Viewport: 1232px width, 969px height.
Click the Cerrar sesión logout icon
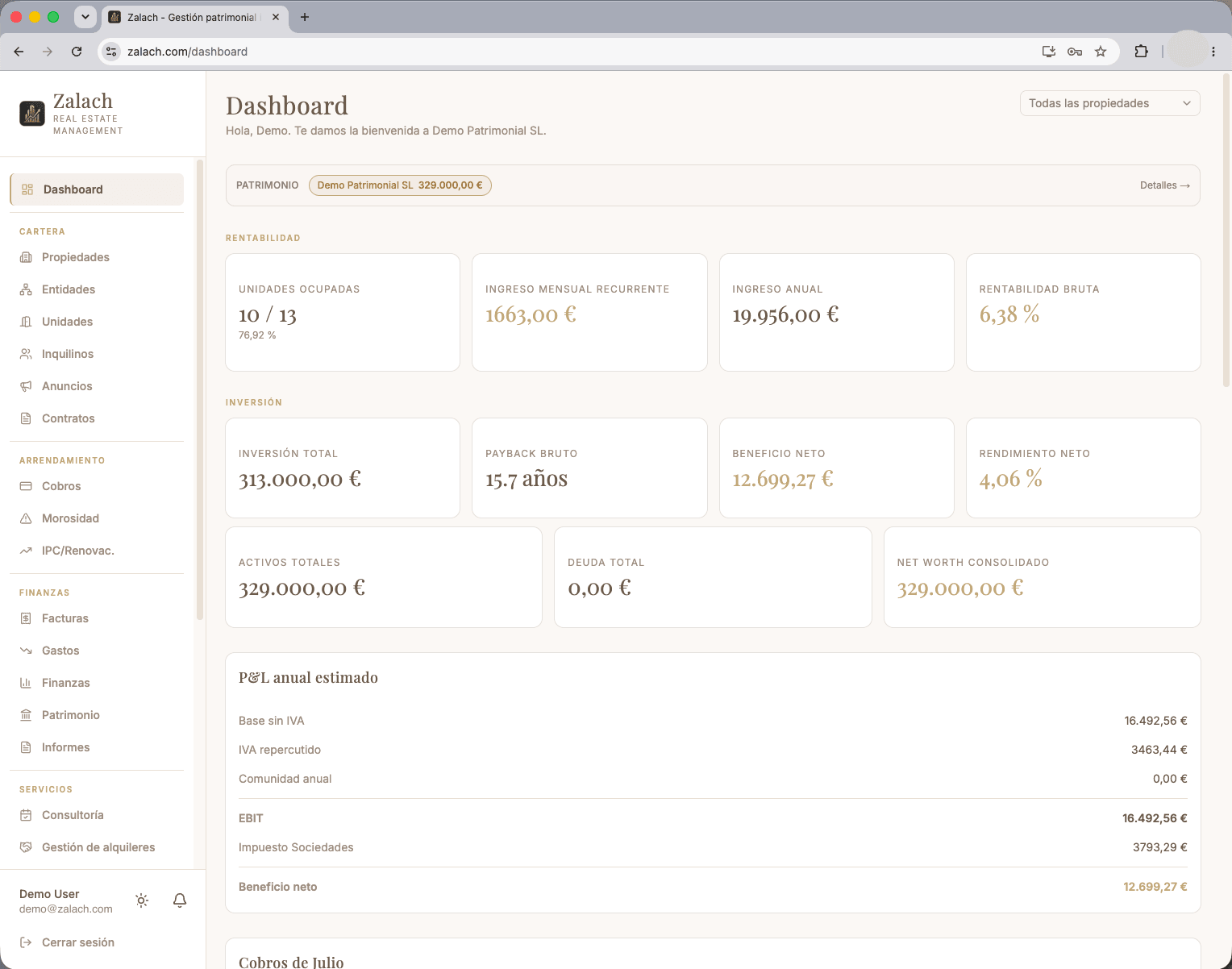(x=26, y=942)
